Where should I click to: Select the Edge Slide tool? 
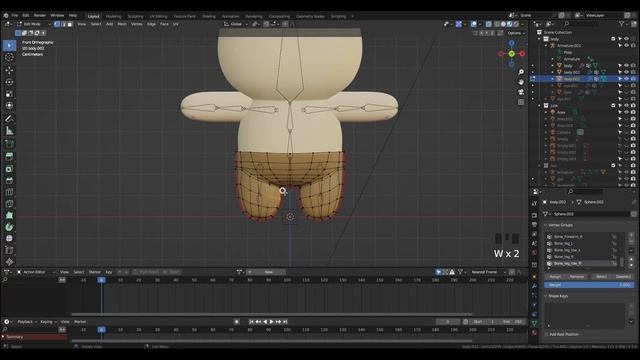pos(9,250)
